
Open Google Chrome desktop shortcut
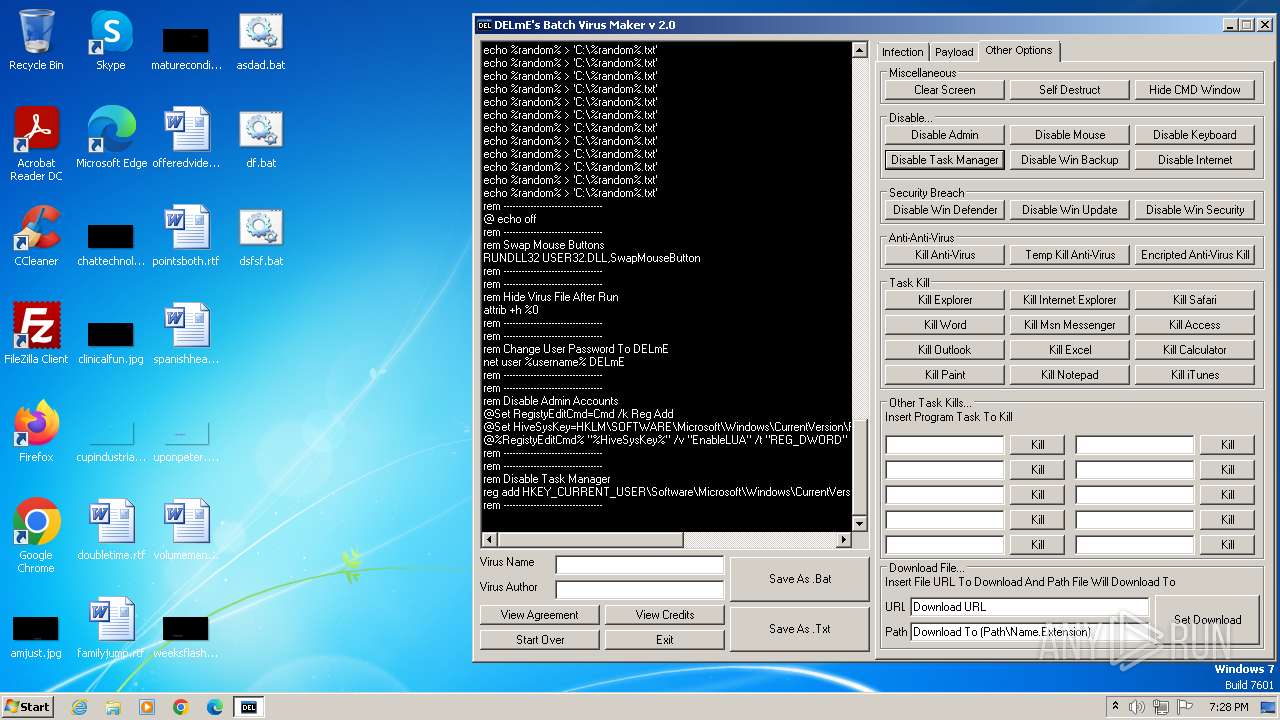(36, 536)
